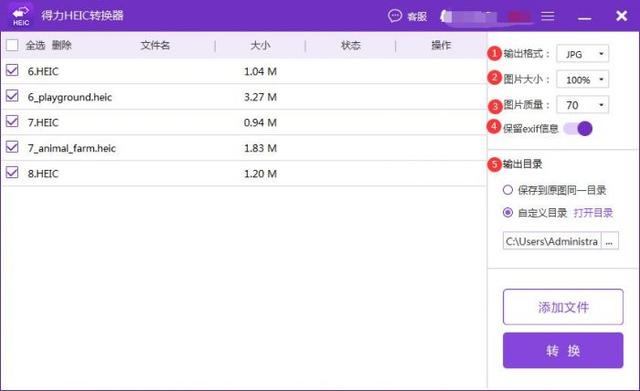Click the 文件名 column header
Viewport: 640px width, 391px height.
click(x=155, y=45)
